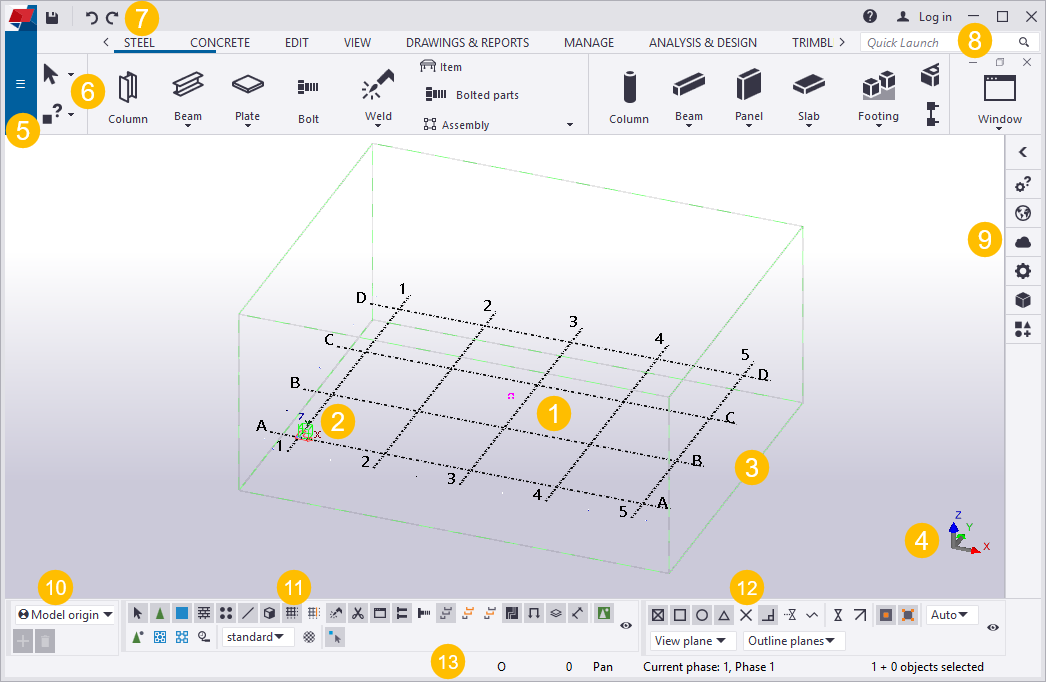Toggle snap to mid points triangle
Screen dimensions: 1046x682
(x=724, y=615)
